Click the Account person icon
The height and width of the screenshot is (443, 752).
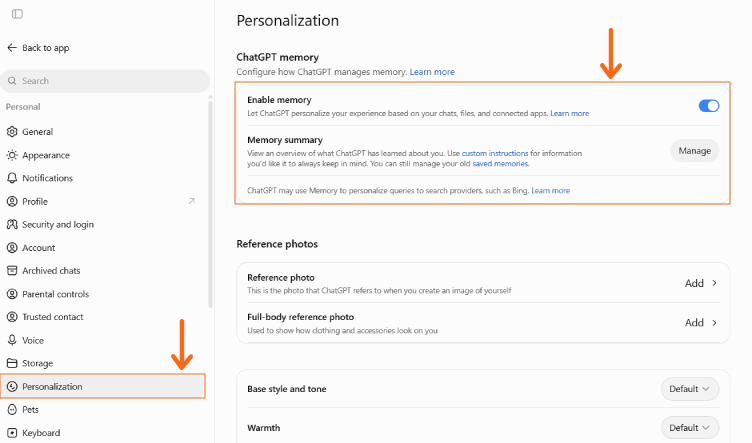(12, 247)
